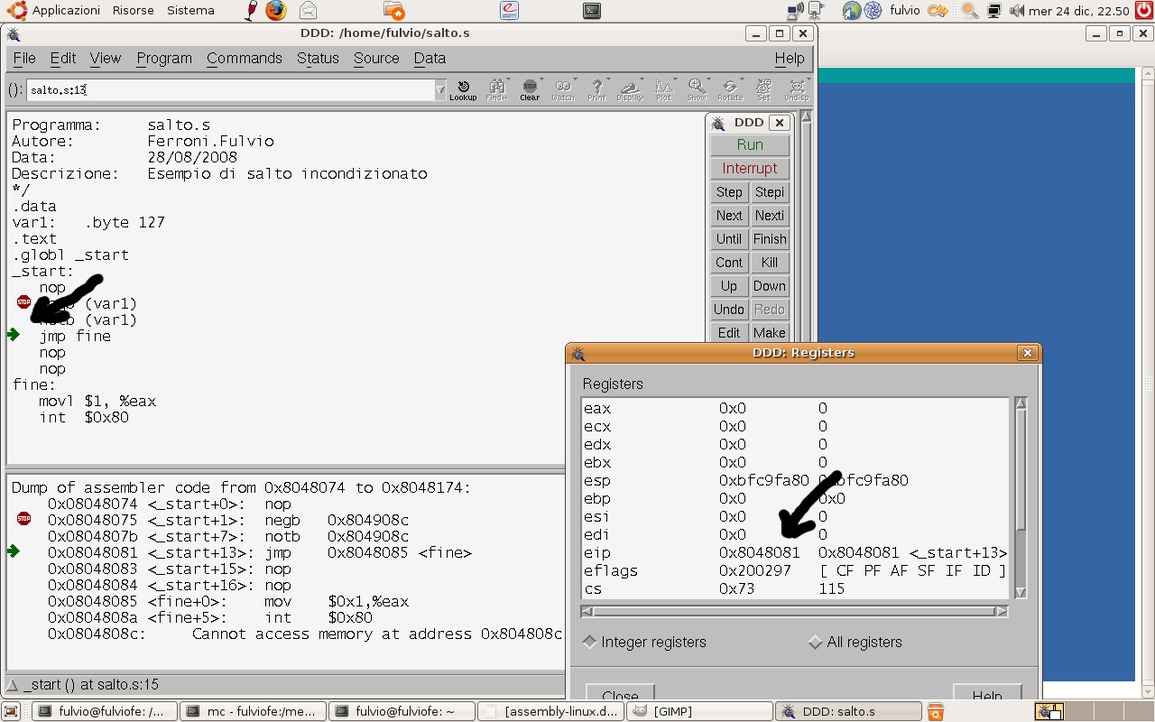1155x722 pixels.
Task: Click the Rotate toolbar icon
Action: point(730,90)
